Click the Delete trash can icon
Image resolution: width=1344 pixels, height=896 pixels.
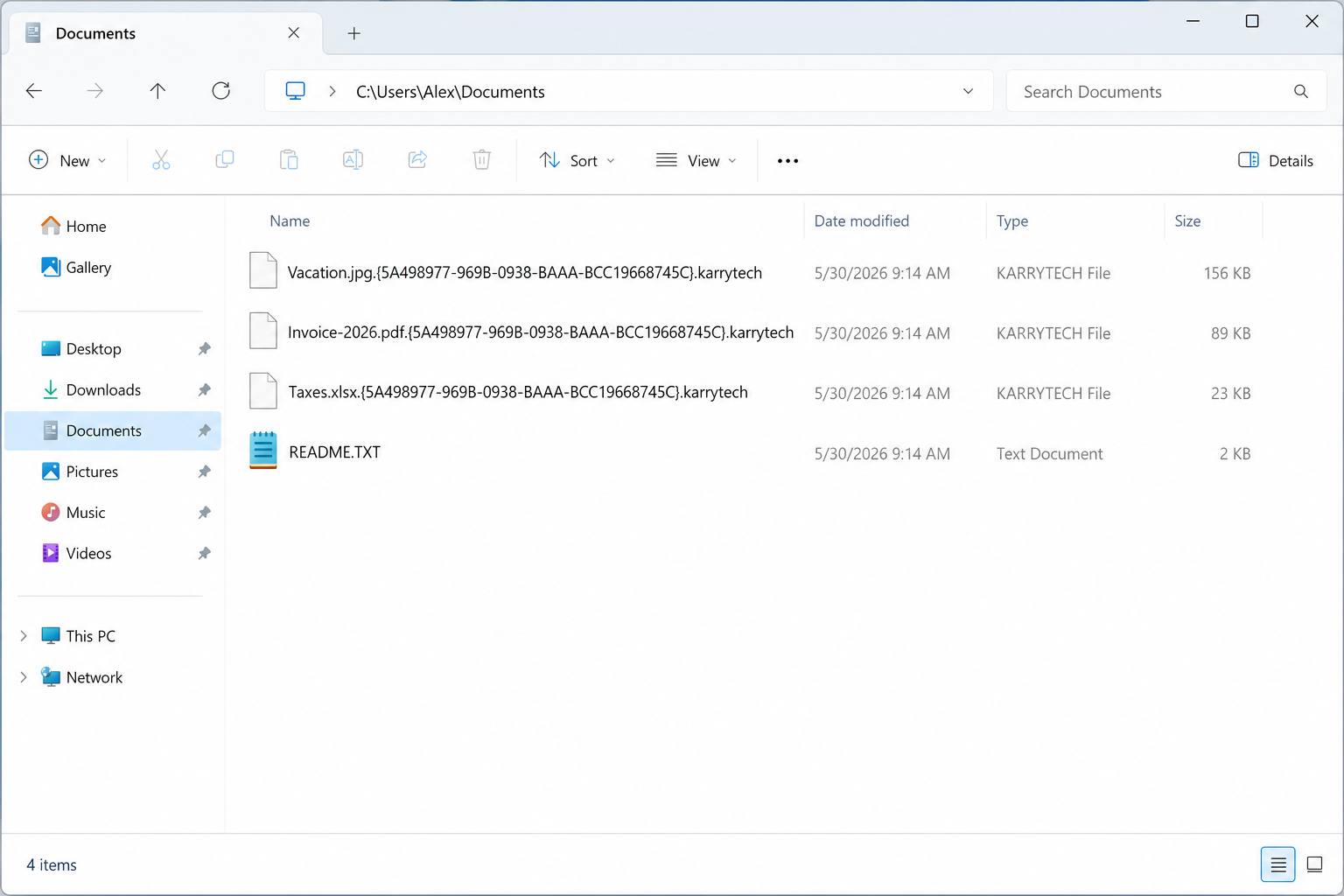click(x=482, y=160)
